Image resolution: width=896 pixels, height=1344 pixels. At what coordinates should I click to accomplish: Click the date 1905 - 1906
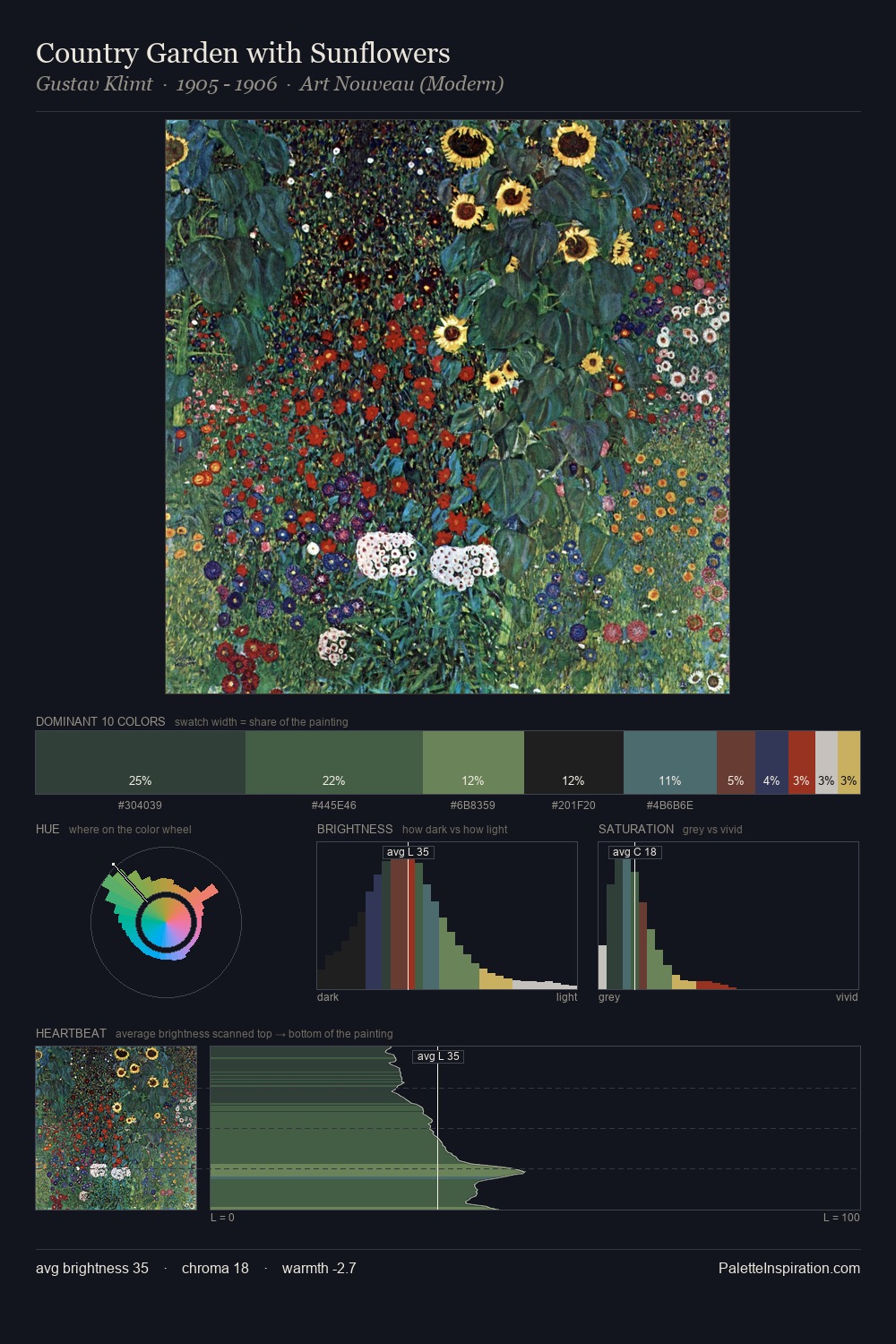pos(227,84)
